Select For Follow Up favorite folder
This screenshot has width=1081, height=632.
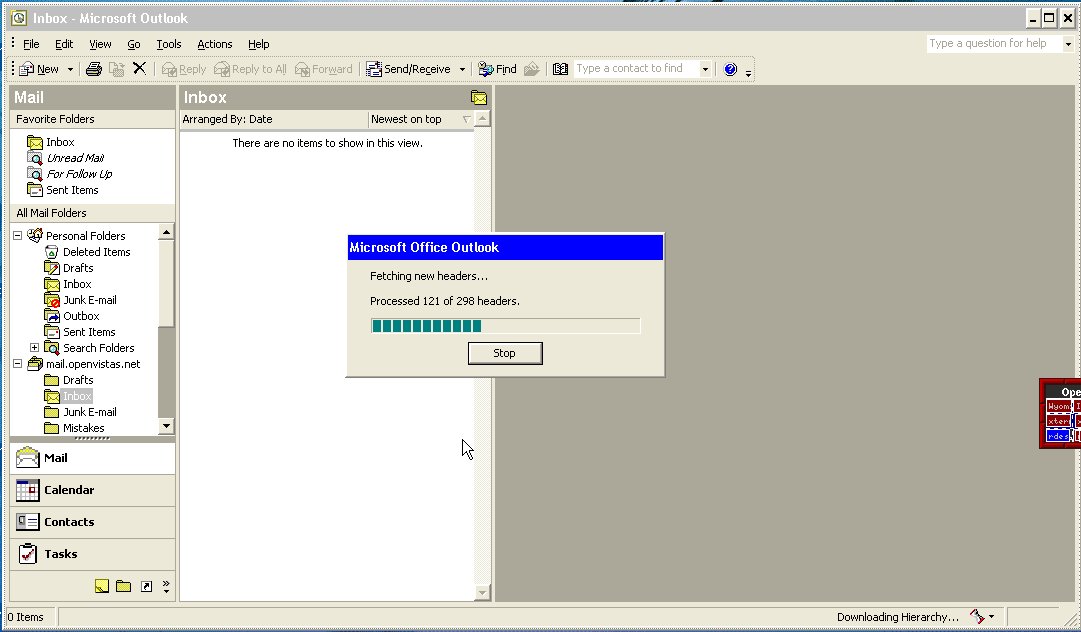tap(70, 174)
